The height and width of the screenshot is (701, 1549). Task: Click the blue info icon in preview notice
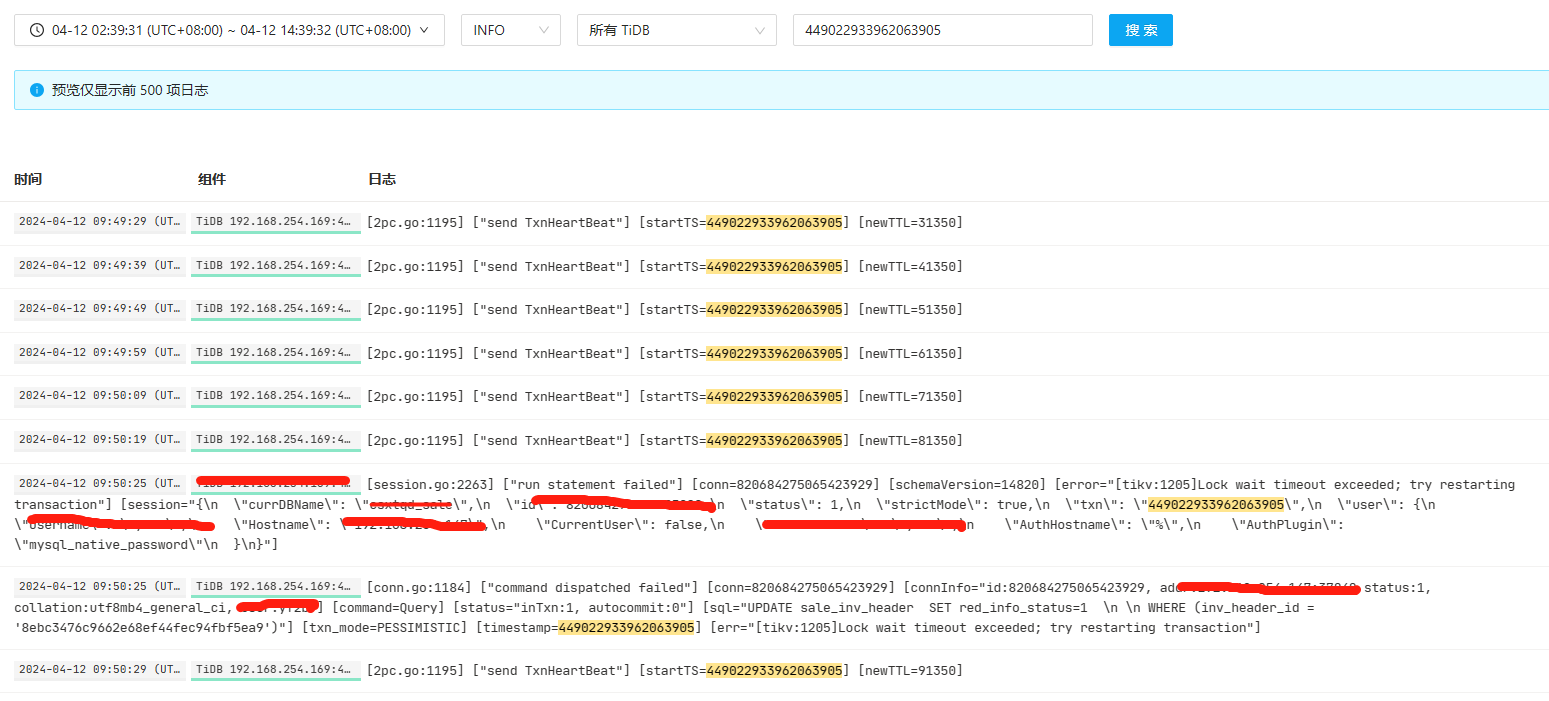pos(37,90)
